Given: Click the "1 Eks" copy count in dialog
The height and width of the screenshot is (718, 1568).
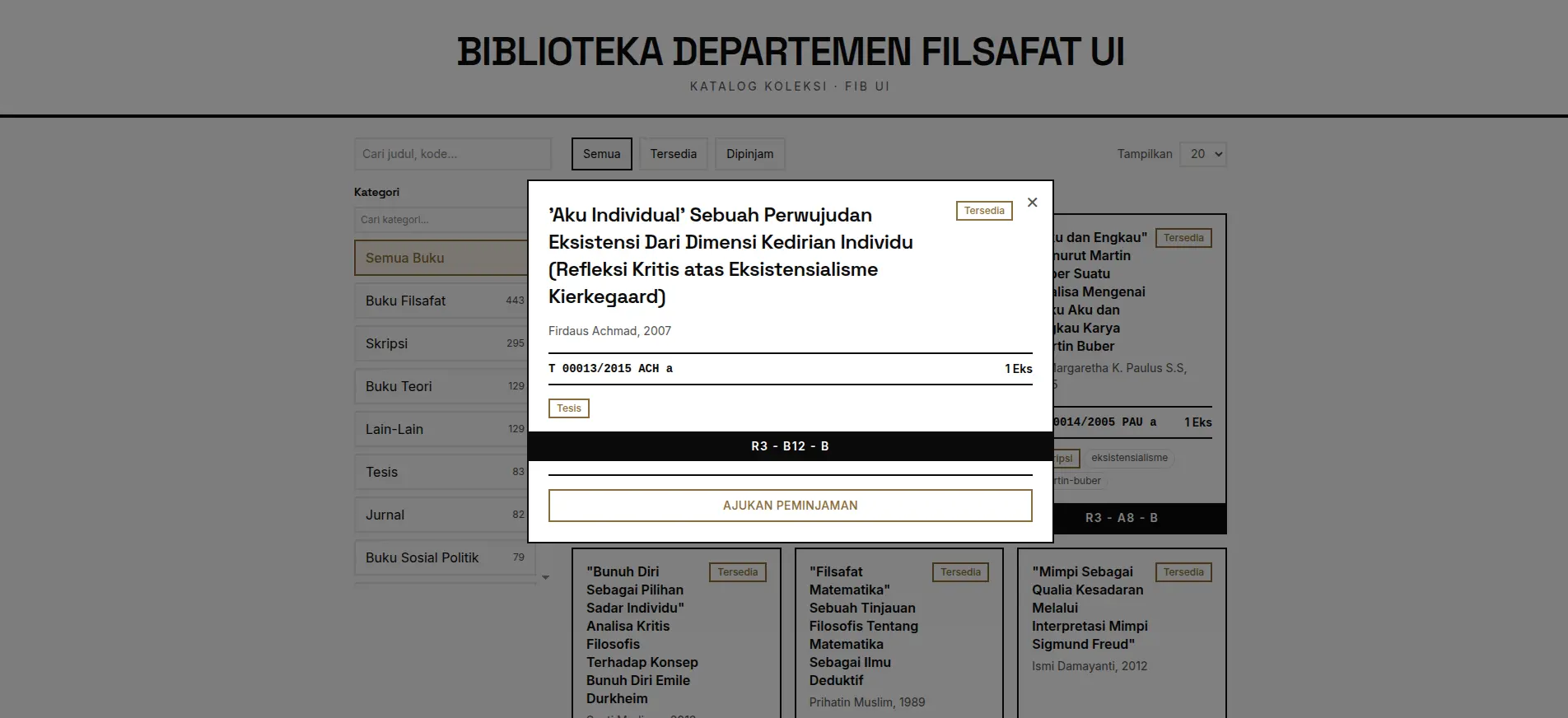Looking at the screenshot, I should (1019, 369).
